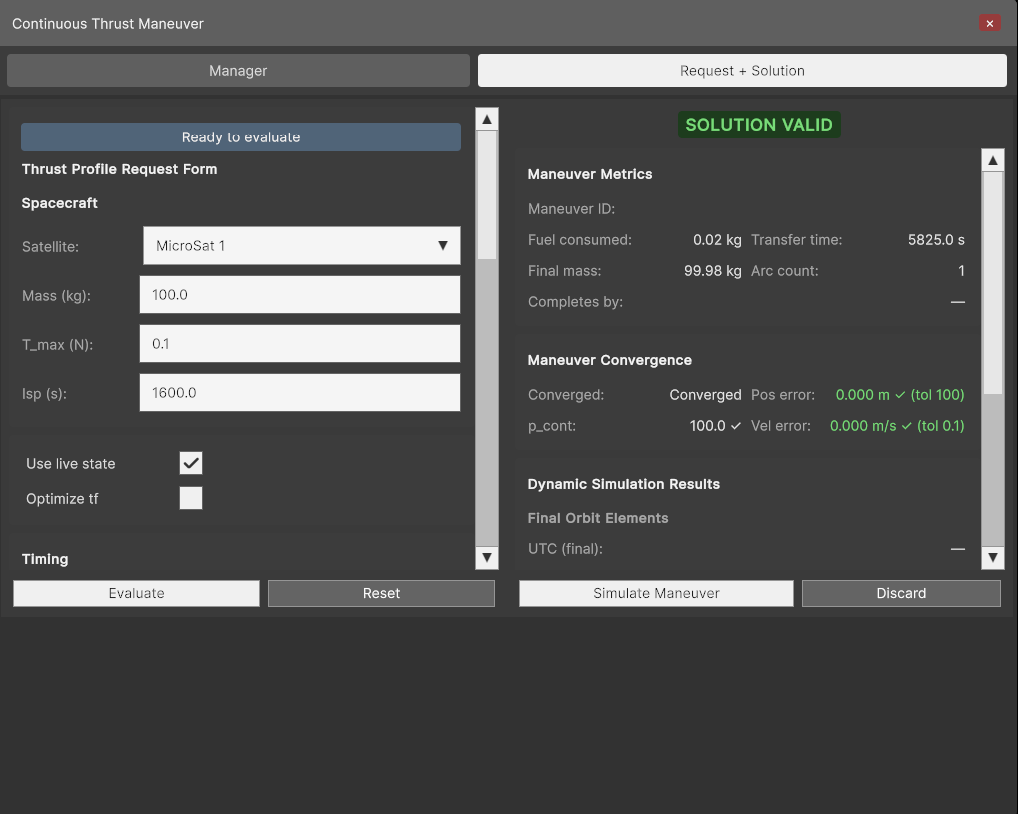The width and height of the screenshot is (1018, 814).
Task: Click the Final mass value 99.98 kg
Action: pyautogui.click(x=712, y=271)
